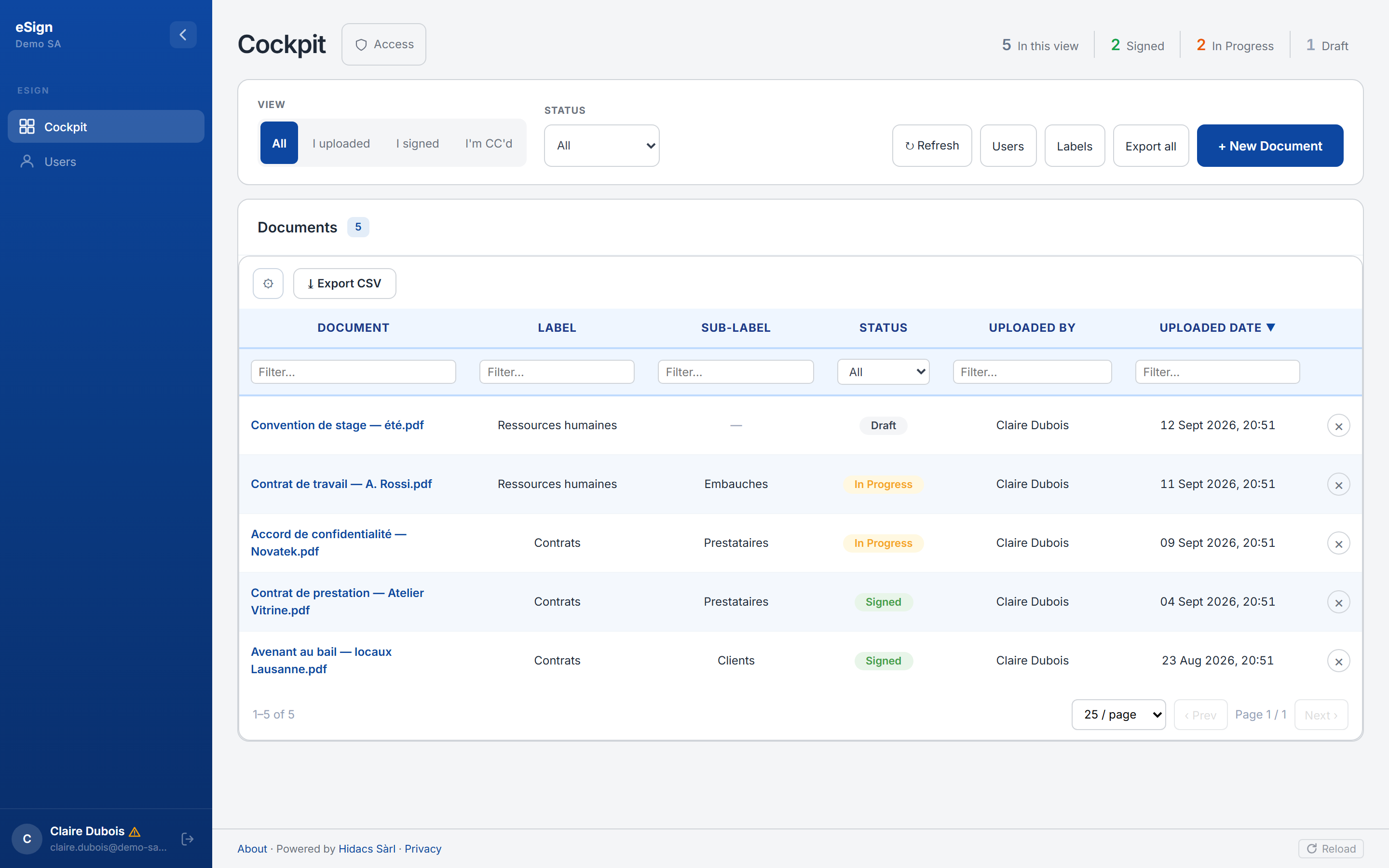1389x868 pixels.
Task: Open Avenant au bail — locaux Lausanne.pdf
Action: (321, 660)
